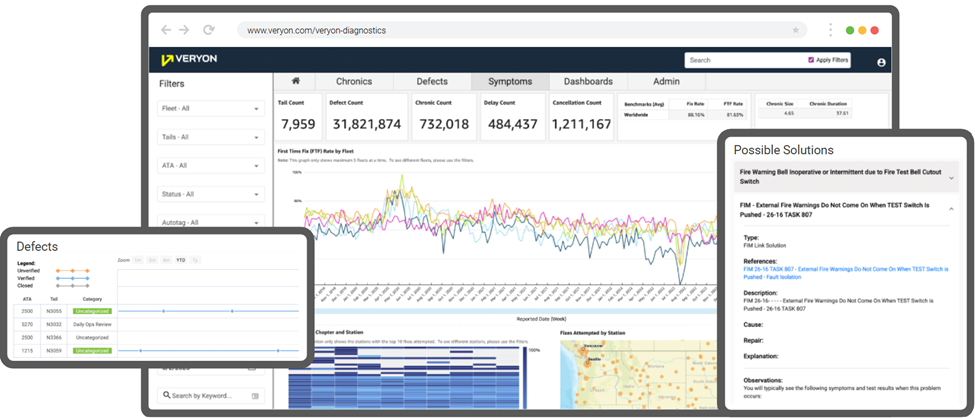Go back using browser back arrow
Screen dimensions: 975x418
coord(166,30)
